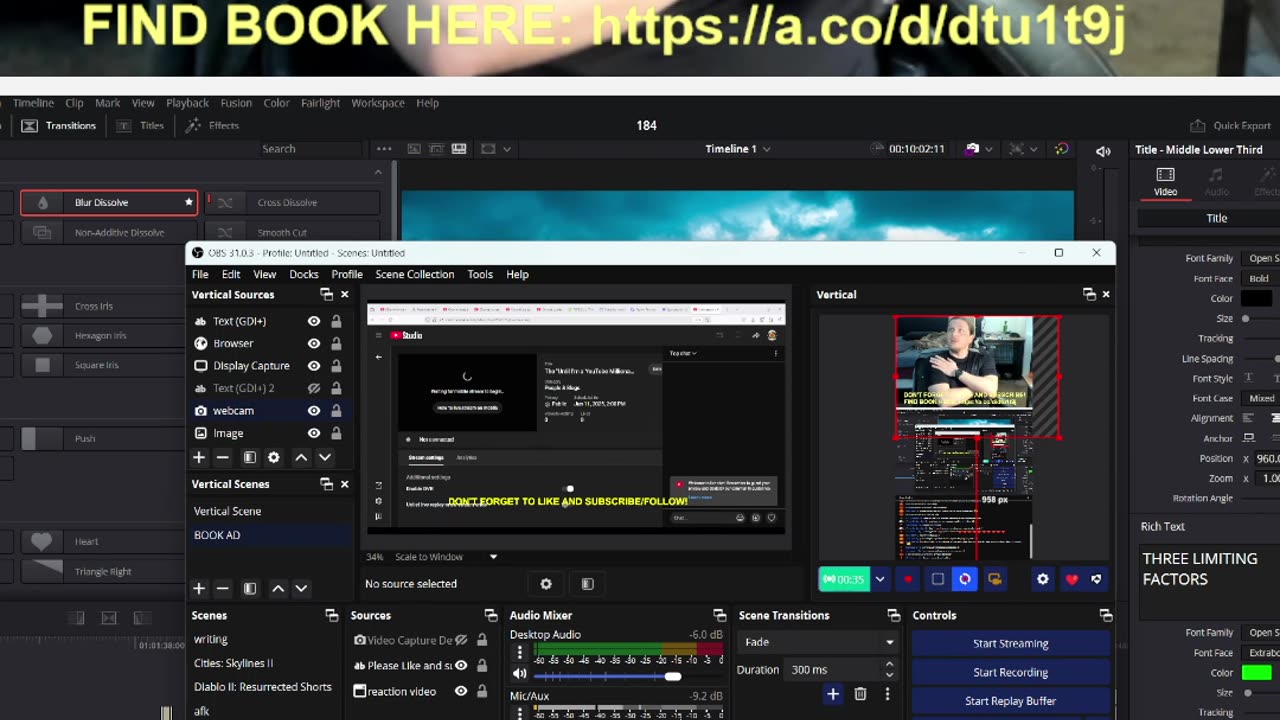Delete the current scene transition
This screenshot has height=720, width=1280.
[860, 693]
